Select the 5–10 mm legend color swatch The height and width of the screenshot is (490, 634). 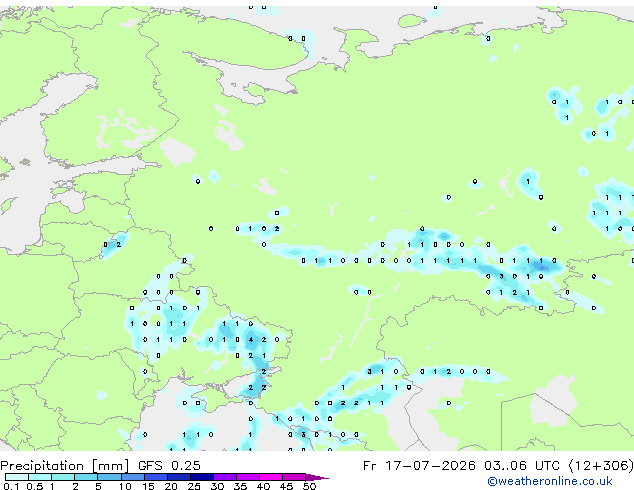pos(109,477)
